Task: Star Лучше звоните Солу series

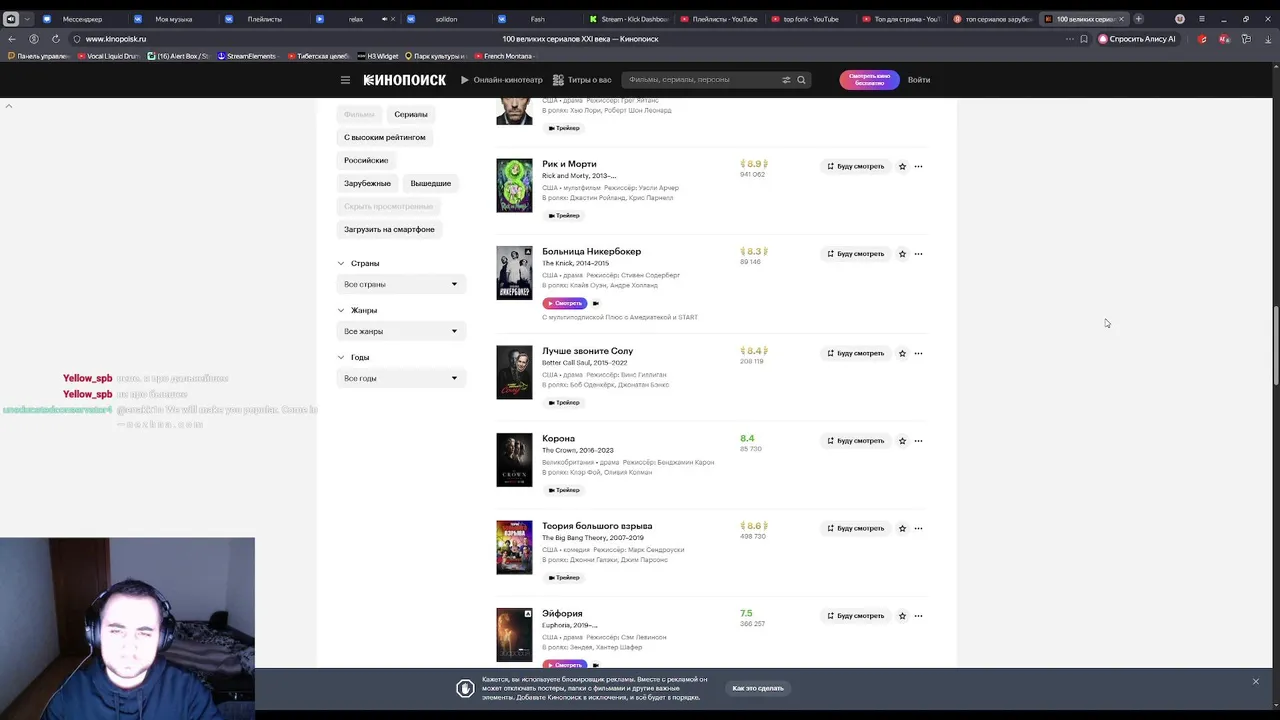Action: (902, 353)
